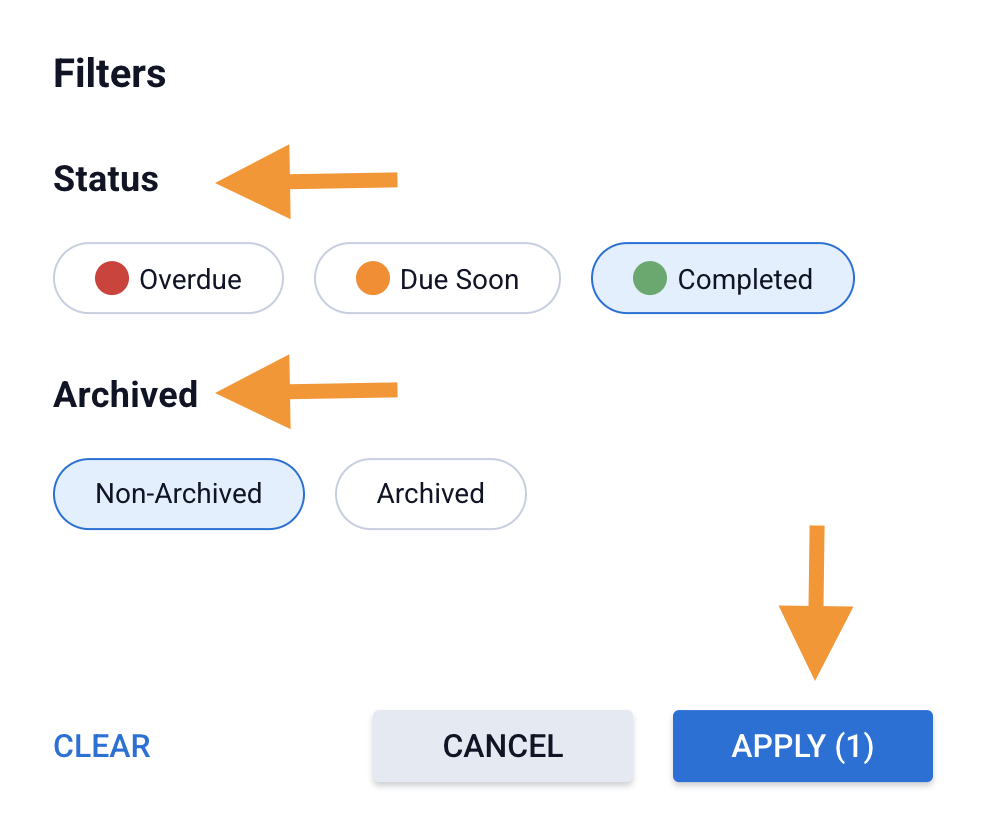Select the Archived filter chip
This screenshot has width=990, height=840.
(x=430, y=494)
